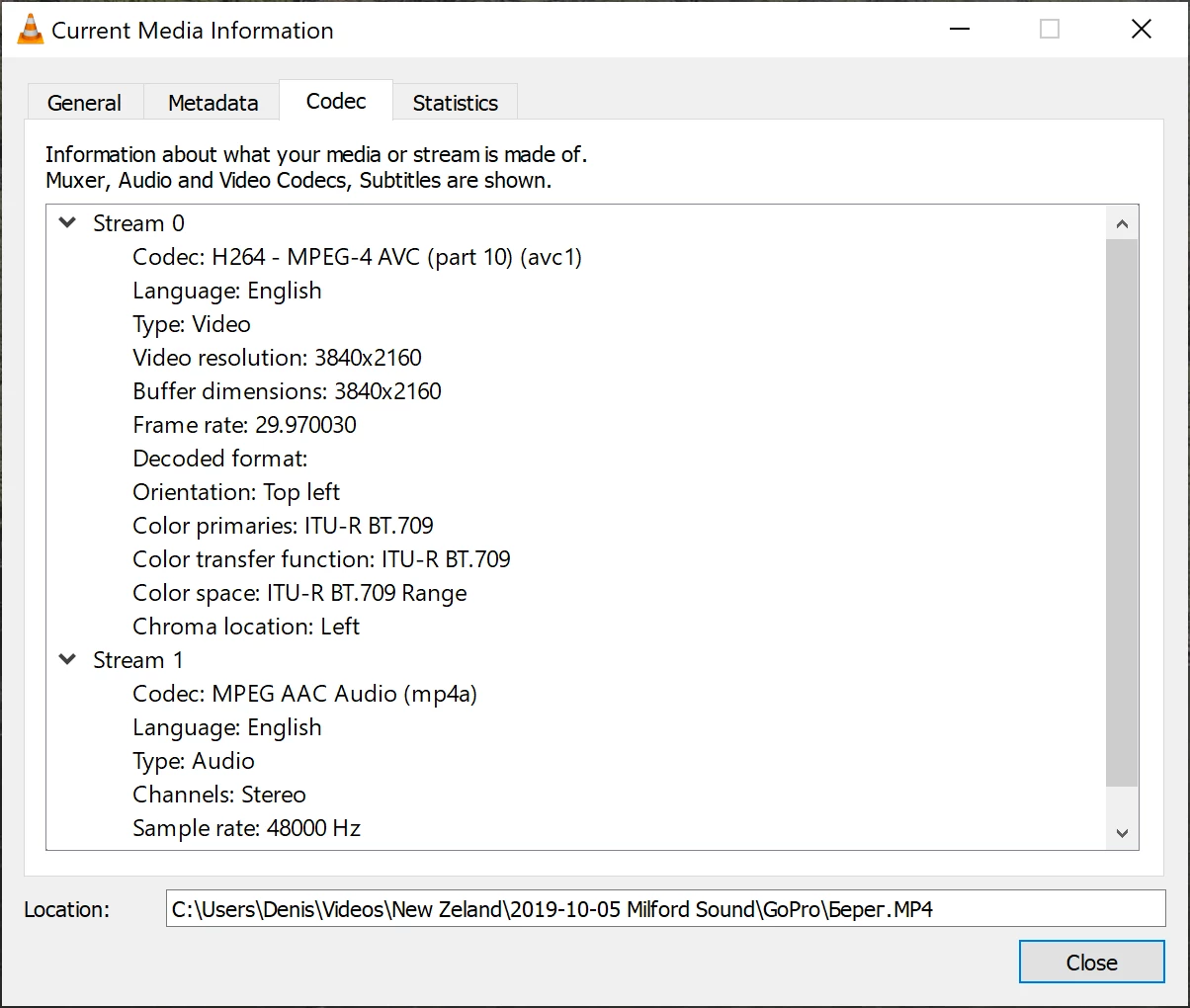Select 'Color primaries: ITU-R BT.709' row
1190x1008 pixels.
tap(284, 526)
